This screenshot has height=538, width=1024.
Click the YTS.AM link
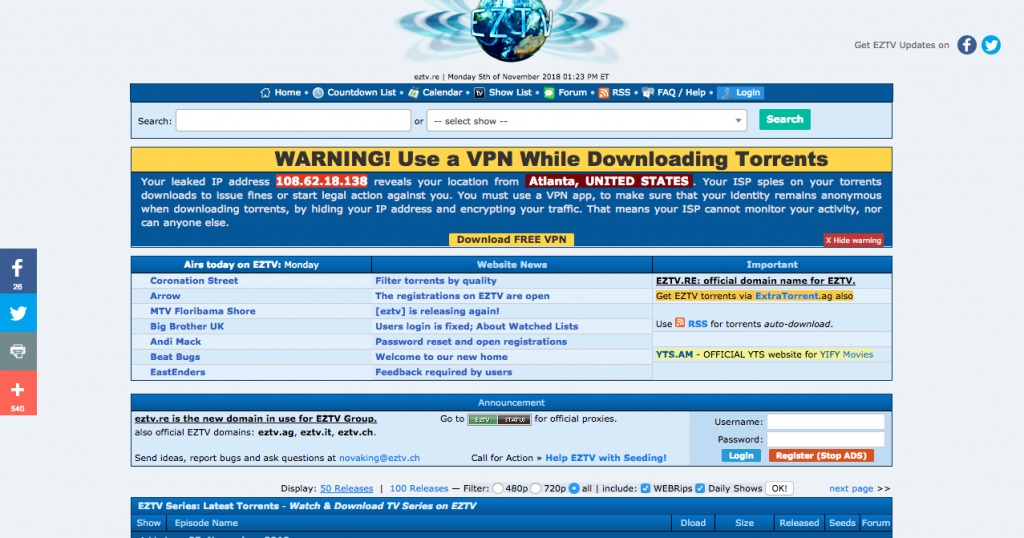(x=674, y=355)
